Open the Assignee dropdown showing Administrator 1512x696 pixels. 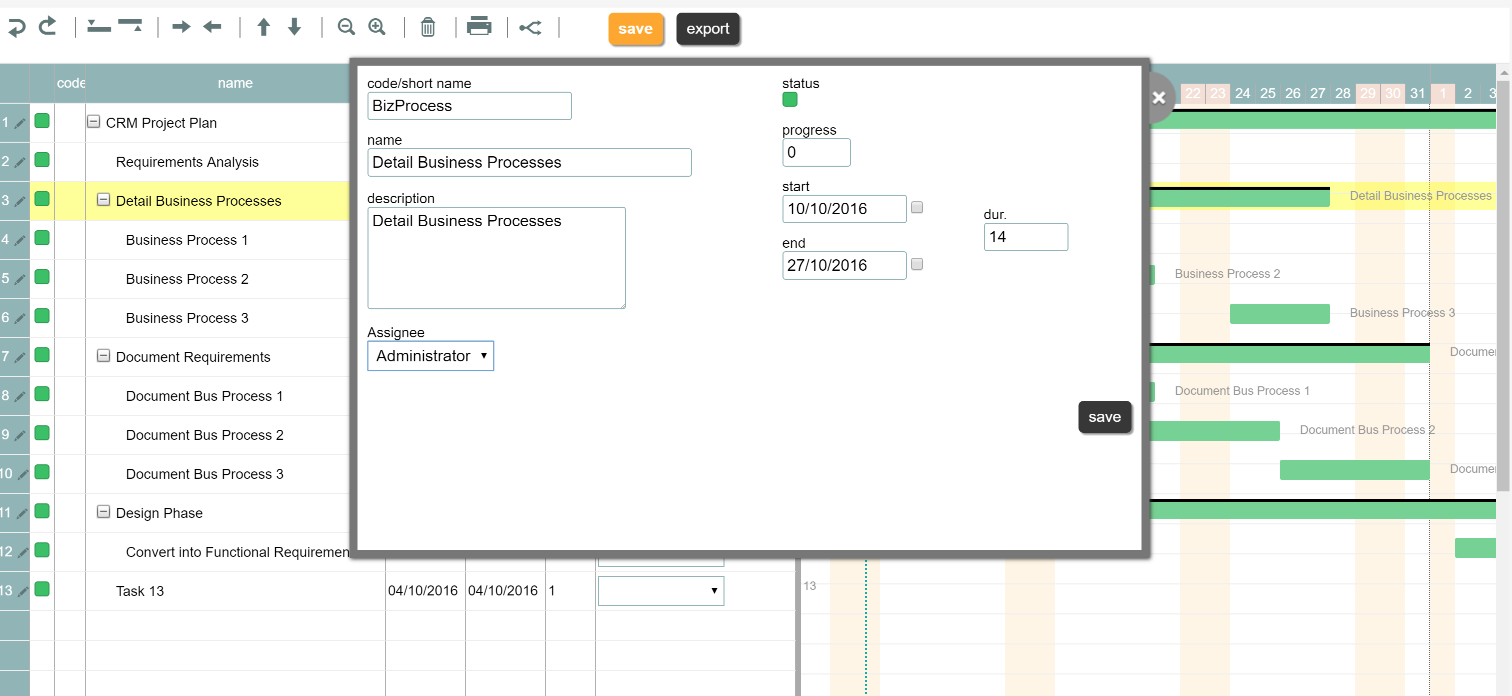pyautogui.click(x=430, y=356)
